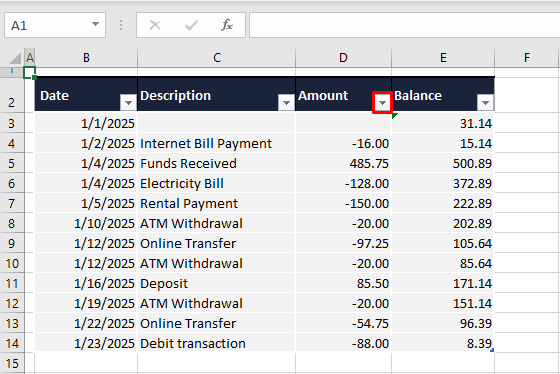Select column F header
Viewport: 560px width, 374px height.
527,58
